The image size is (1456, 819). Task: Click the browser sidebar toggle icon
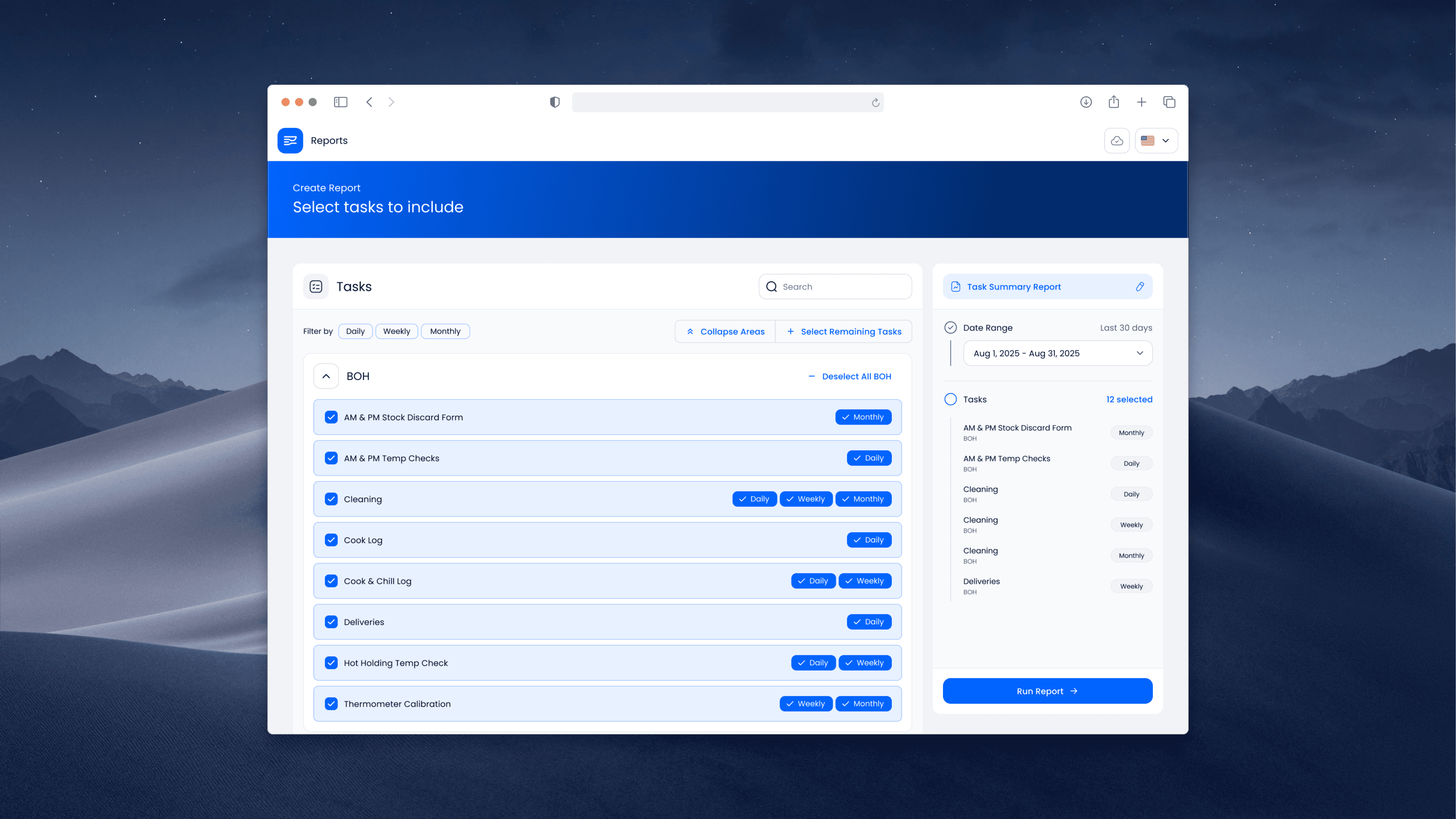[340, 102]
